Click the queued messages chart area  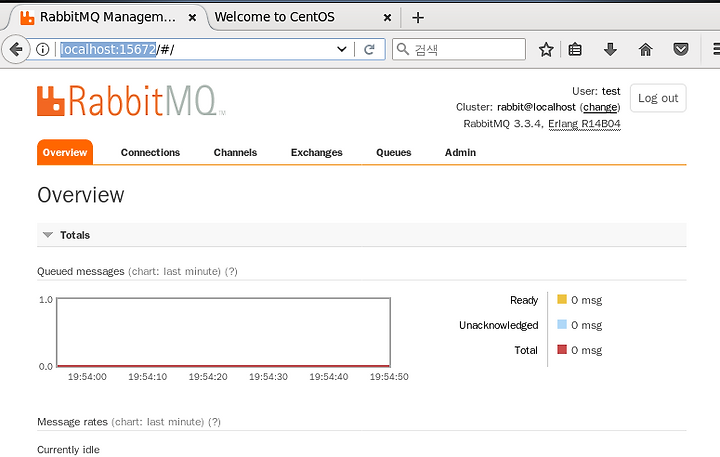click(x=224, y=332)
